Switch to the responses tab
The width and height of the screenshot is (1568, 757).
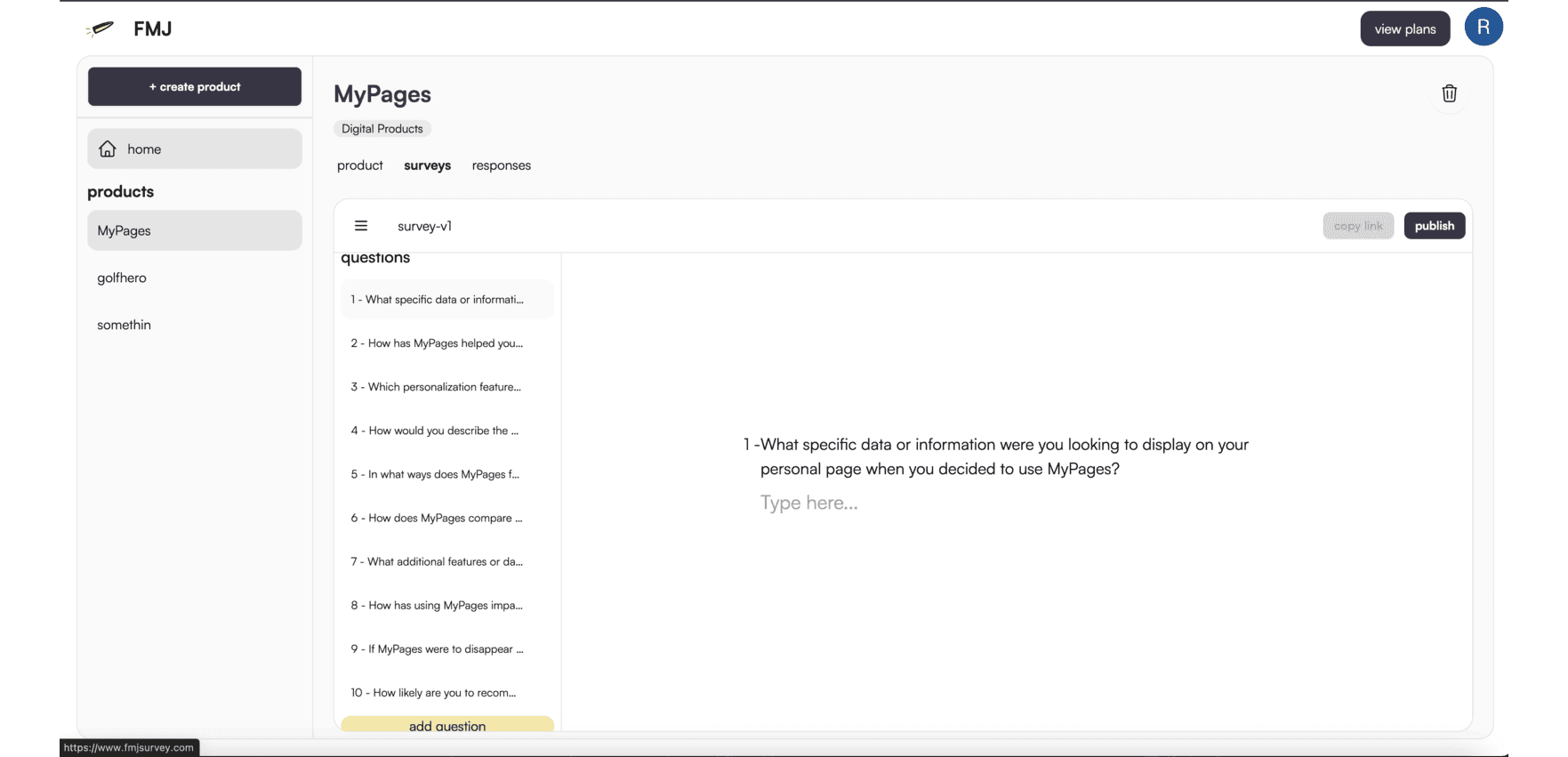coord(501,165)
